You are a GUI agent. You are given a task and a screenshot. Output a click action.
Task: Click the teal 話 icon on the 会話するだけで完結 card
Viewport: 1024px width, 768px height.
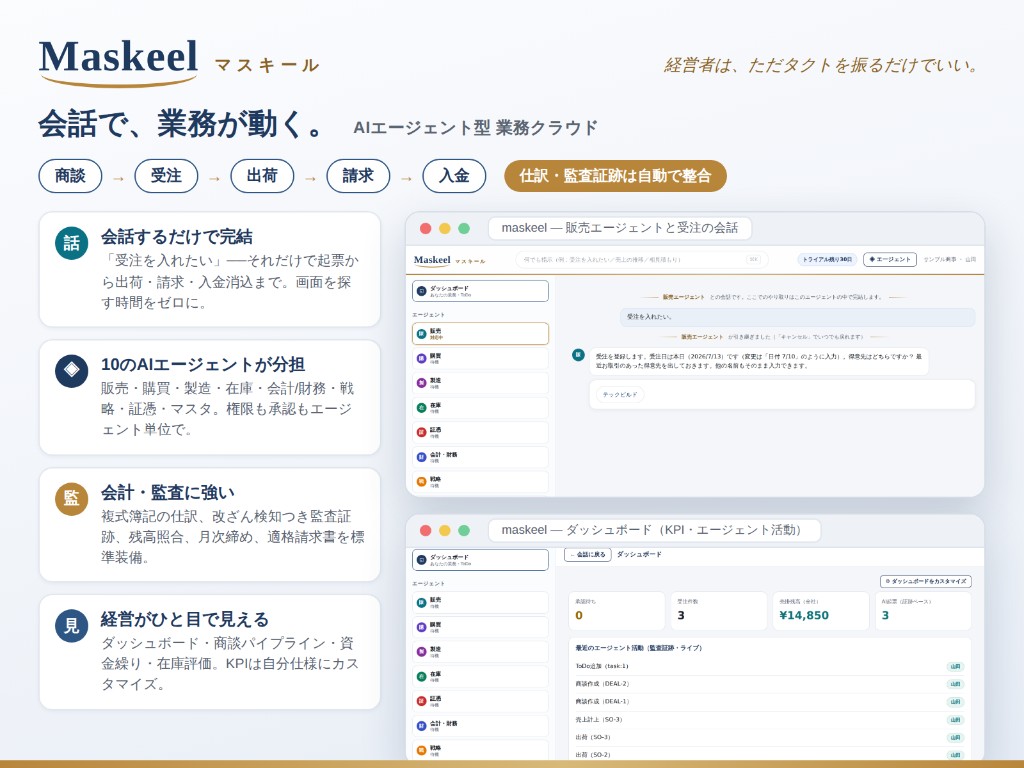[x=72, y=243]
